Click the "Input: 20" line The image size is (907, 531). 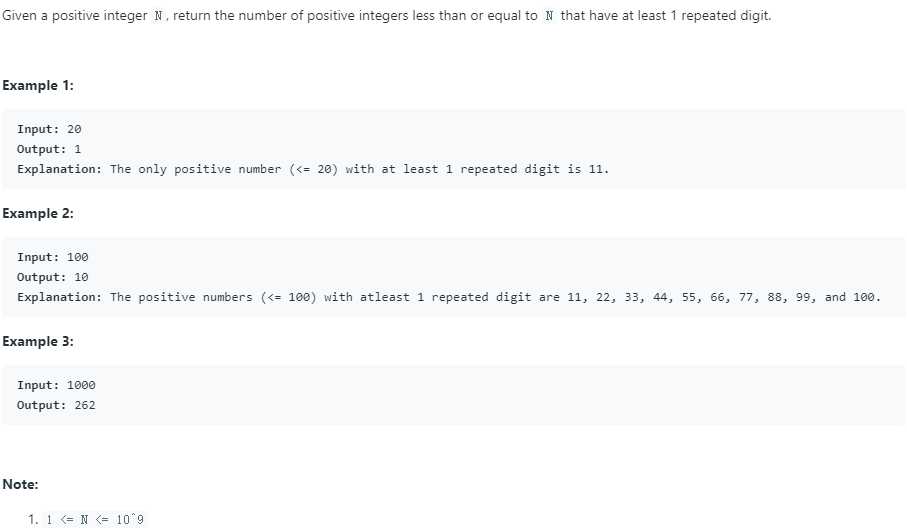pyautogui.click(x=49, y=129)
